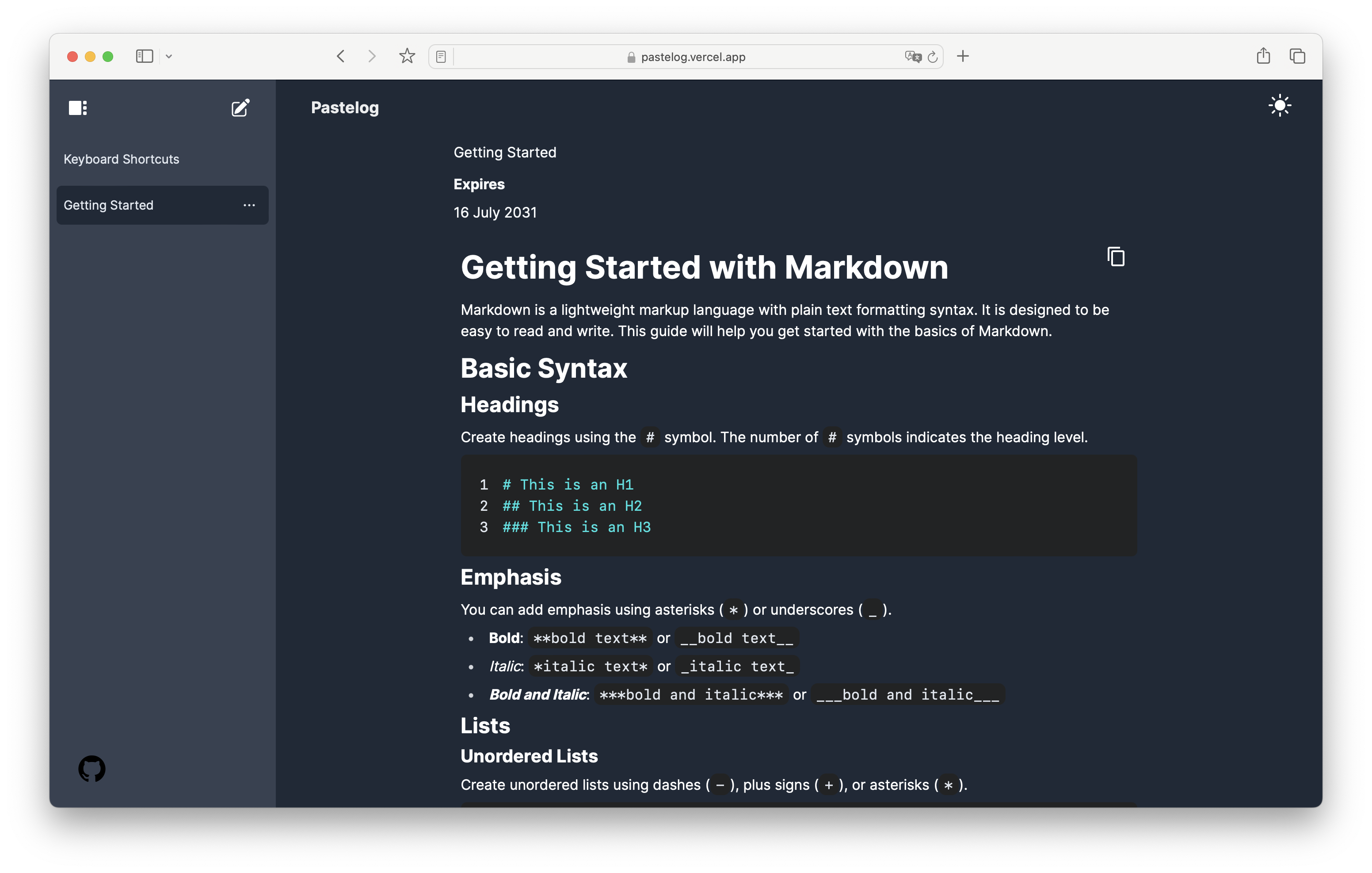
Task: Select Getting Started sidebar entry
Action: pos(109,205)
